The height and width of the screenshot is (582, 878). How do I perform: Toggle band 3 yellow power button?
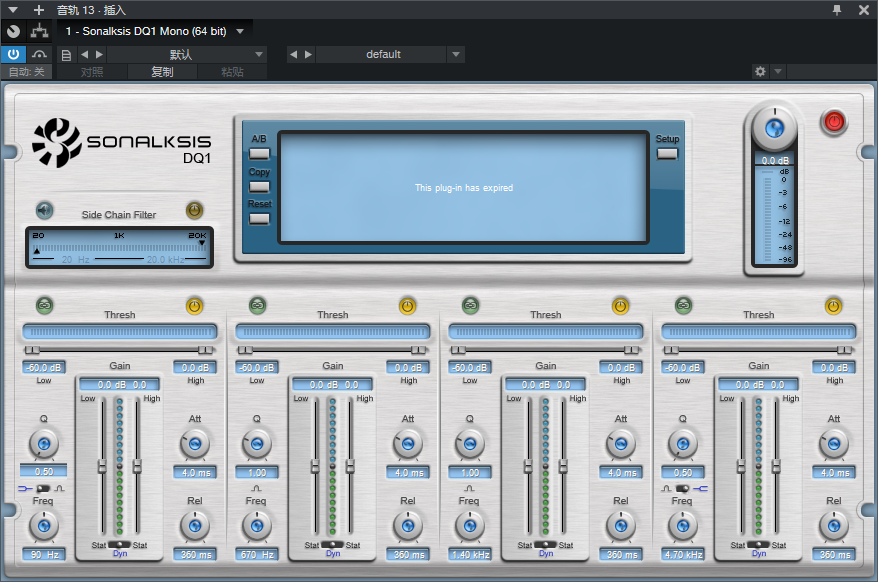(620, 306)
